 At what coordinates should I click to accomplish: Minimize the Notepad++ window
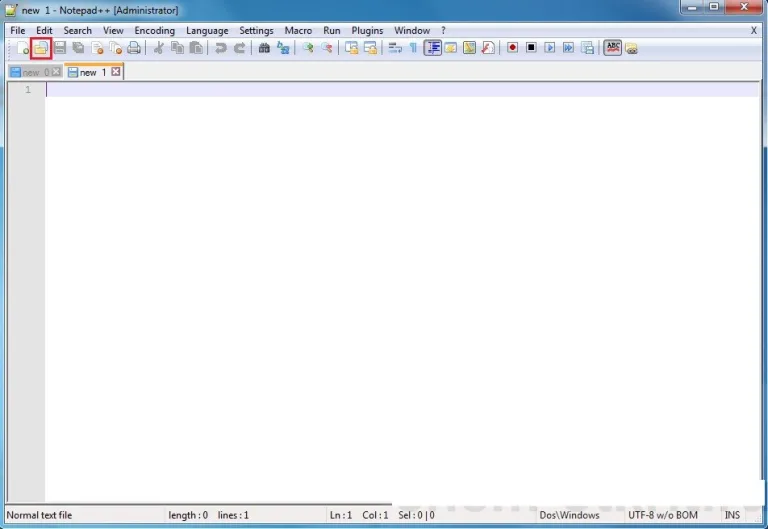pyautogui.click(x=692, y=7)
